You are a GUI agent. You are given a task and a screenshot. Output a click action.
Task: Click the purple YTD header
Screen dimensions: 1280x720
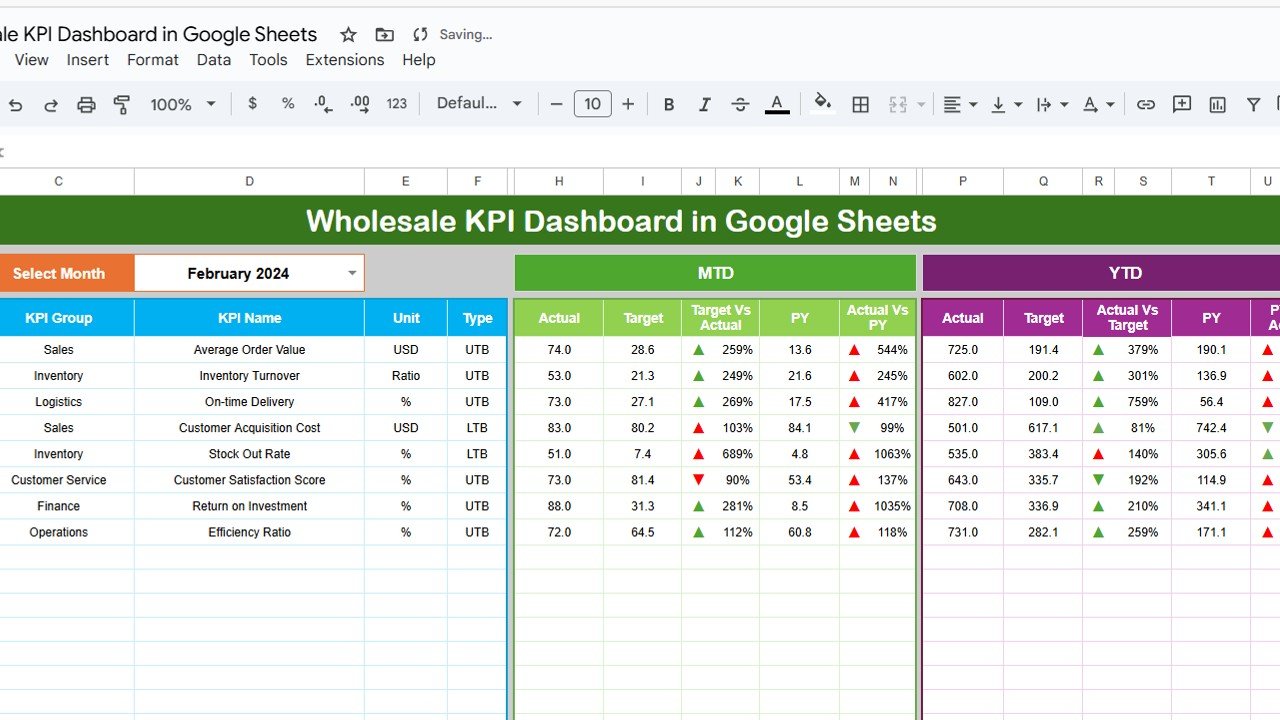click(x=1101, y=273)
